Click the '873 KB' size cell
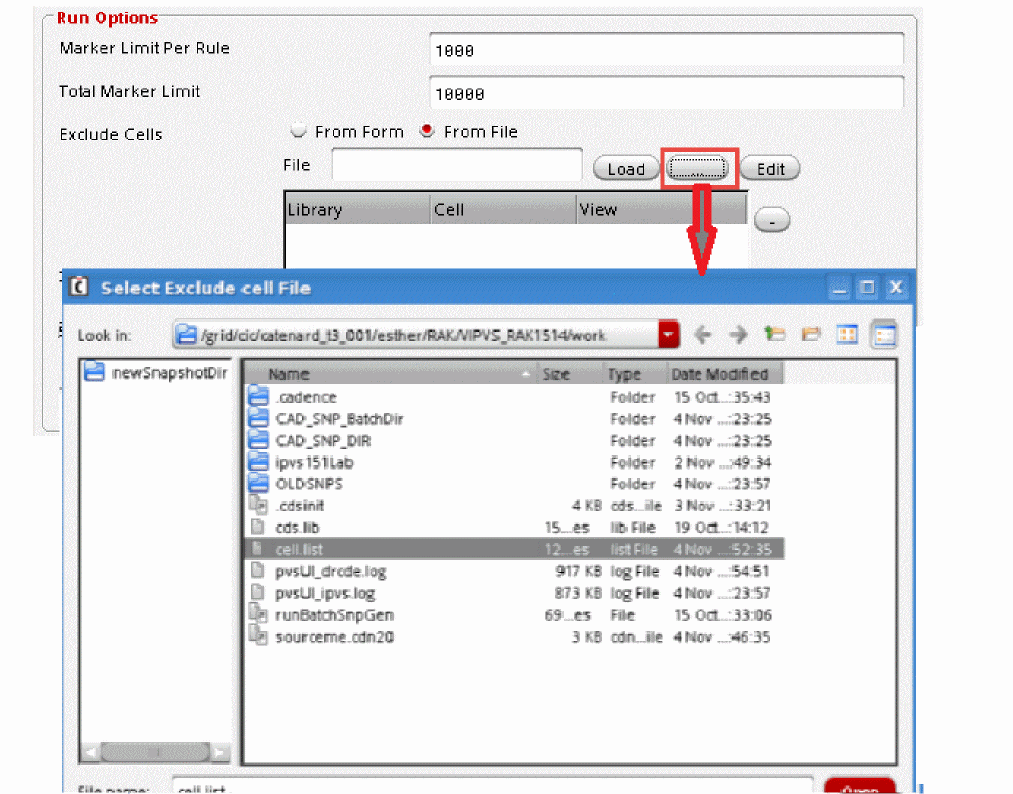This screenshot has height=794, width=1013. pyautogui.click(x=578, y=593)
